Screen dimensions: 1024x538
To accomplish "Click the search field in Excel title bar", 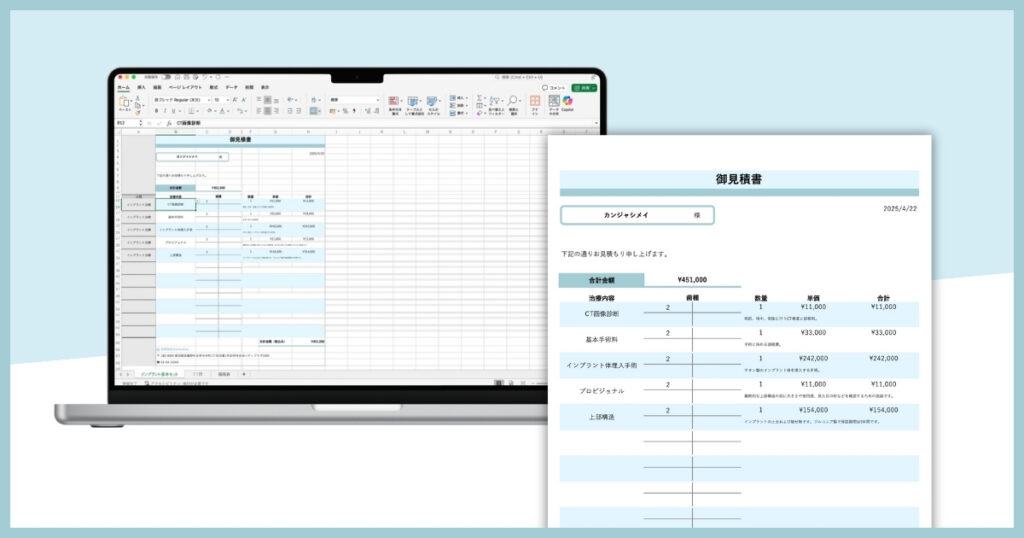I will (x=520, y=77).
